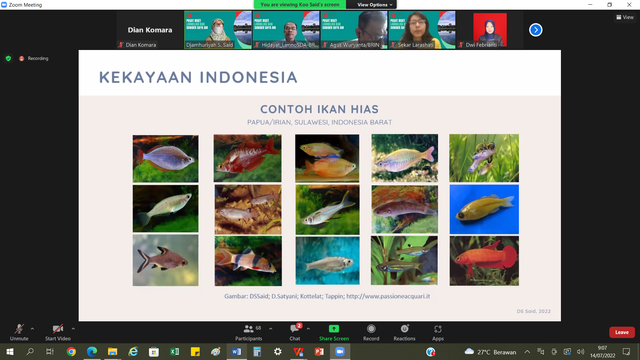Open Excel from taskbar

[174, 351]
